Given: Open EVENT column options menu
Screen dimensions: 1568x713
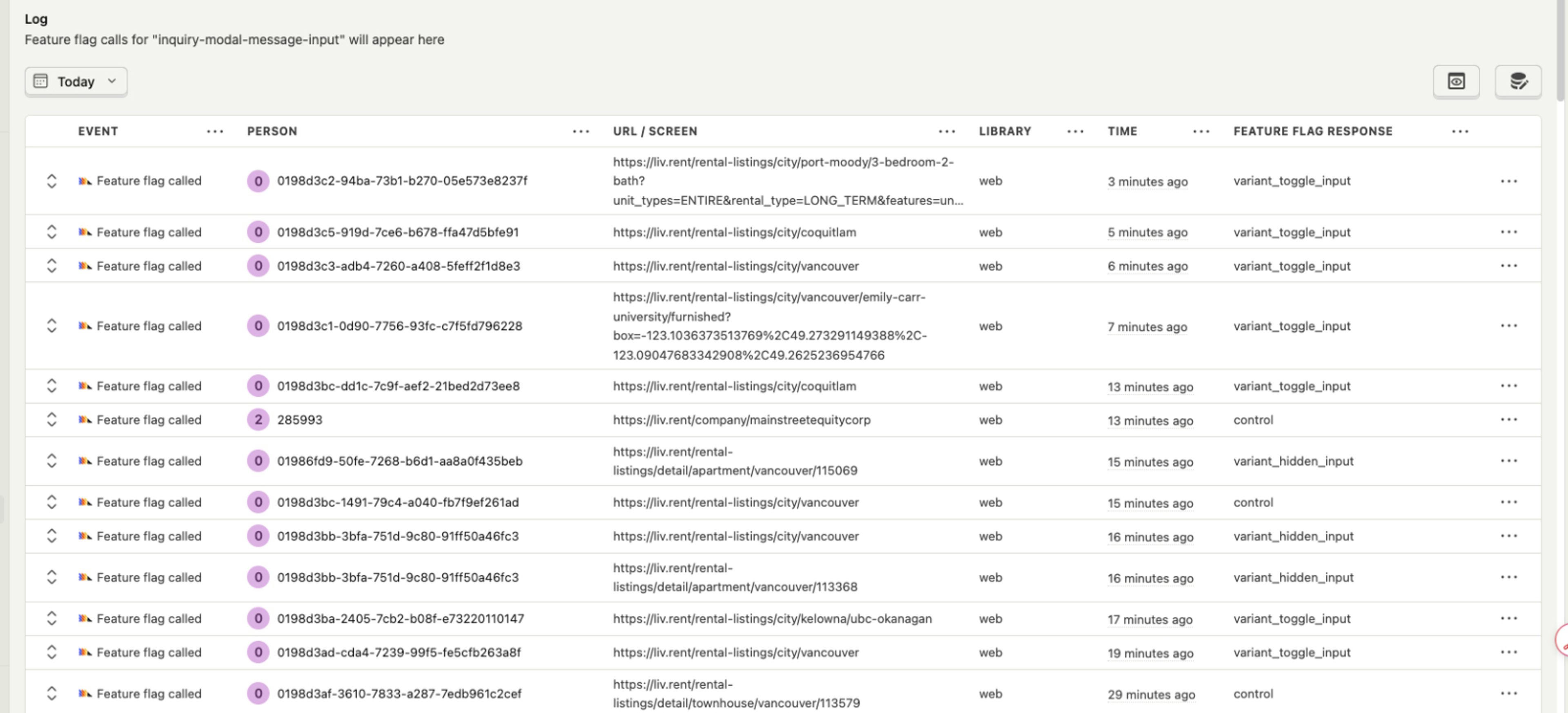Looking at the screenshot, I should point(215,131).
